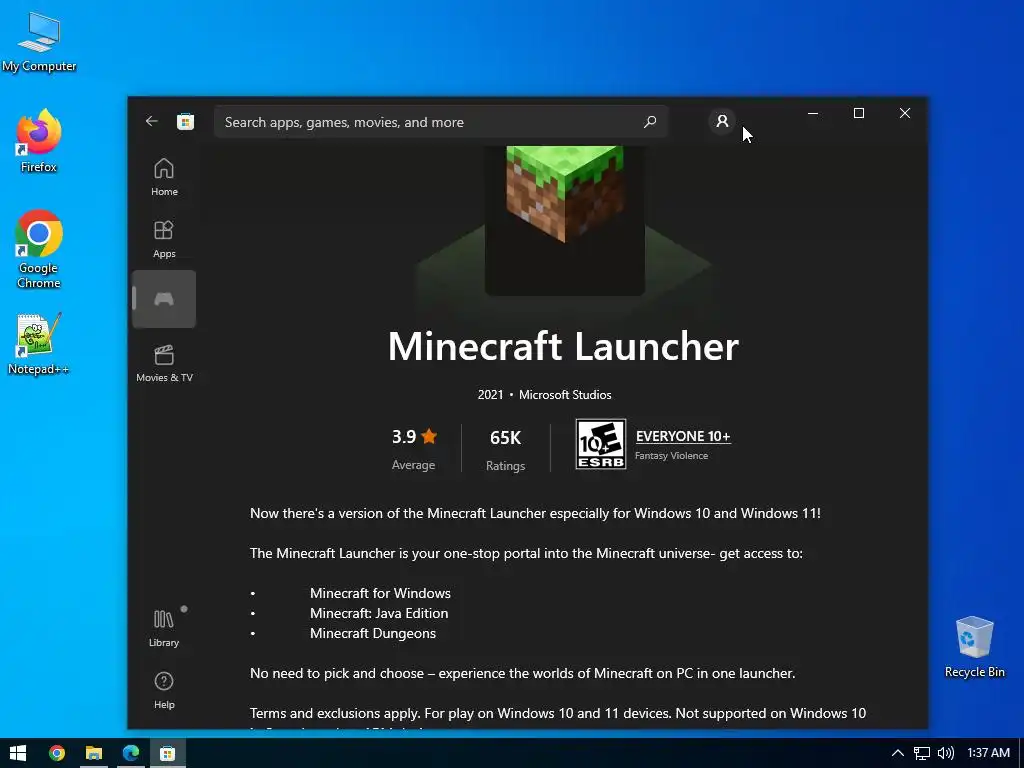Go back with the Store back arrow
The height and width of the screenshot is (768, 1024).
tap(152, 121)
